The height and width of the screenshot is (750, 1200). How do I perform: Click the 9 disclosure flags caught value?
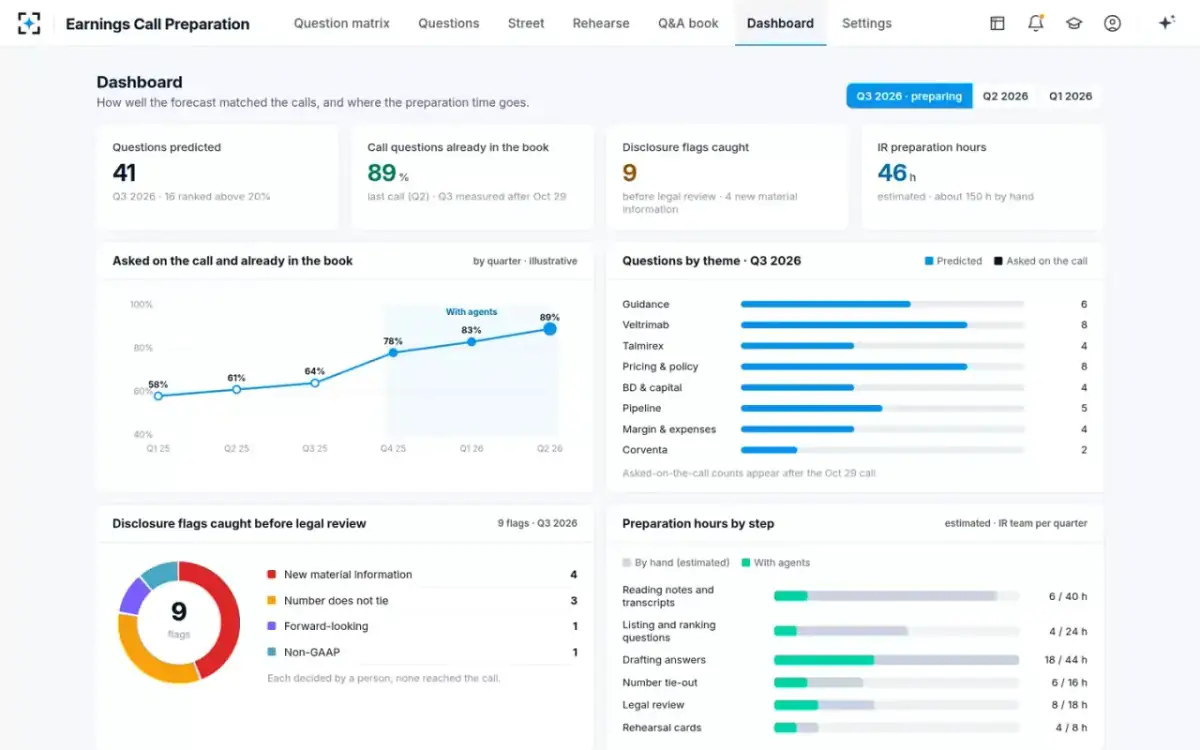tap(629, 173)
